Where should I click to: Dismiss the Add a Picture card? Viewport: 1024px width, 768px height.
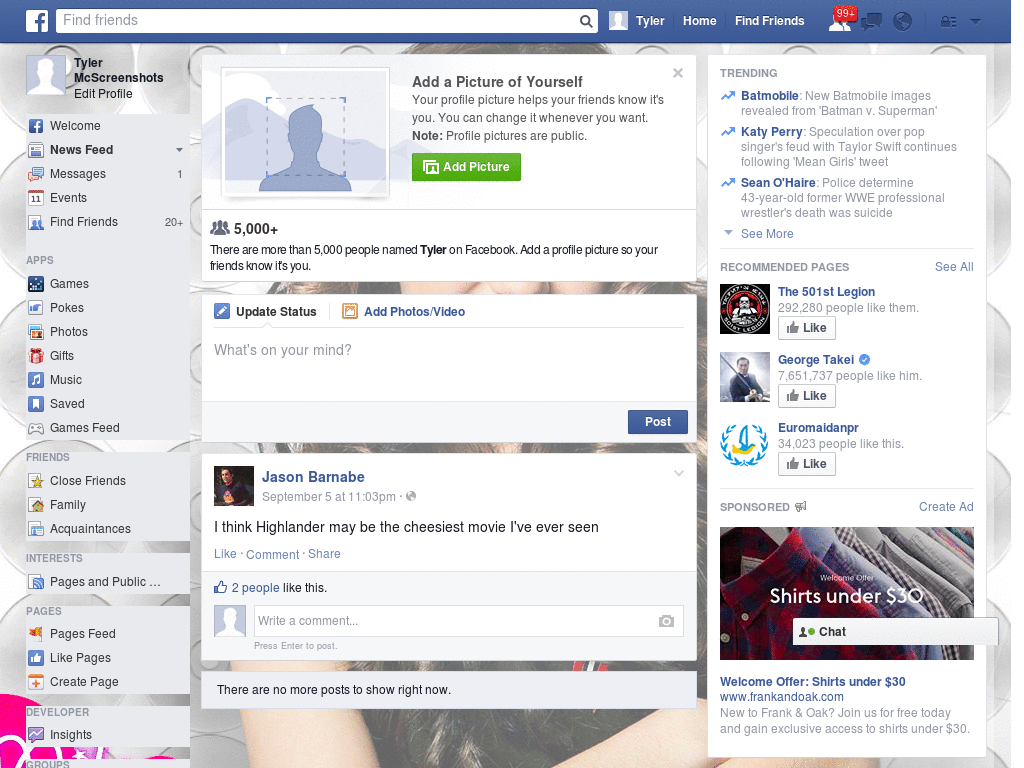[678, 73]
